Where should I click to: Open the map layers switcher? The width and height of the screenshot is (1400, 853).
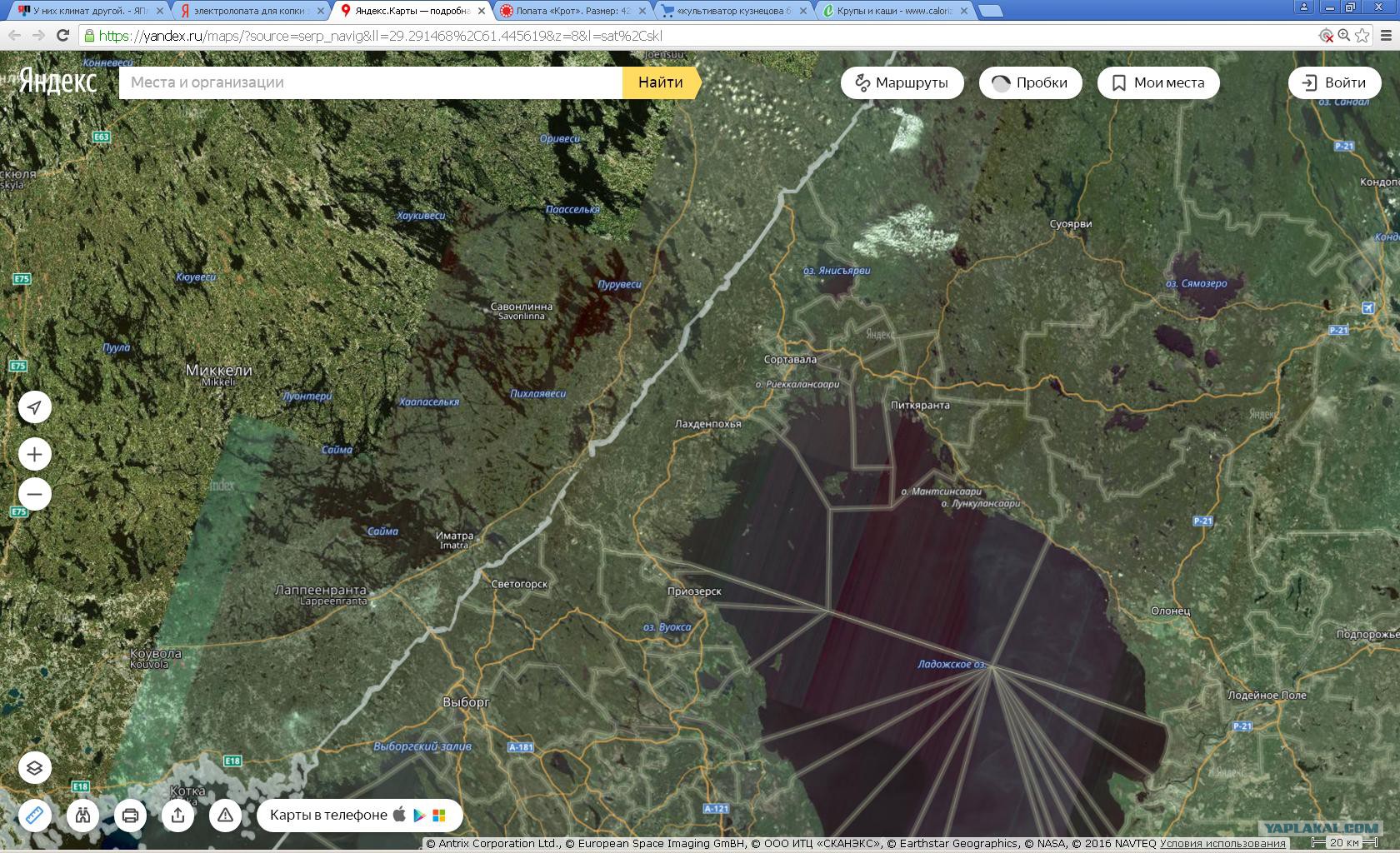coord(35,768)
